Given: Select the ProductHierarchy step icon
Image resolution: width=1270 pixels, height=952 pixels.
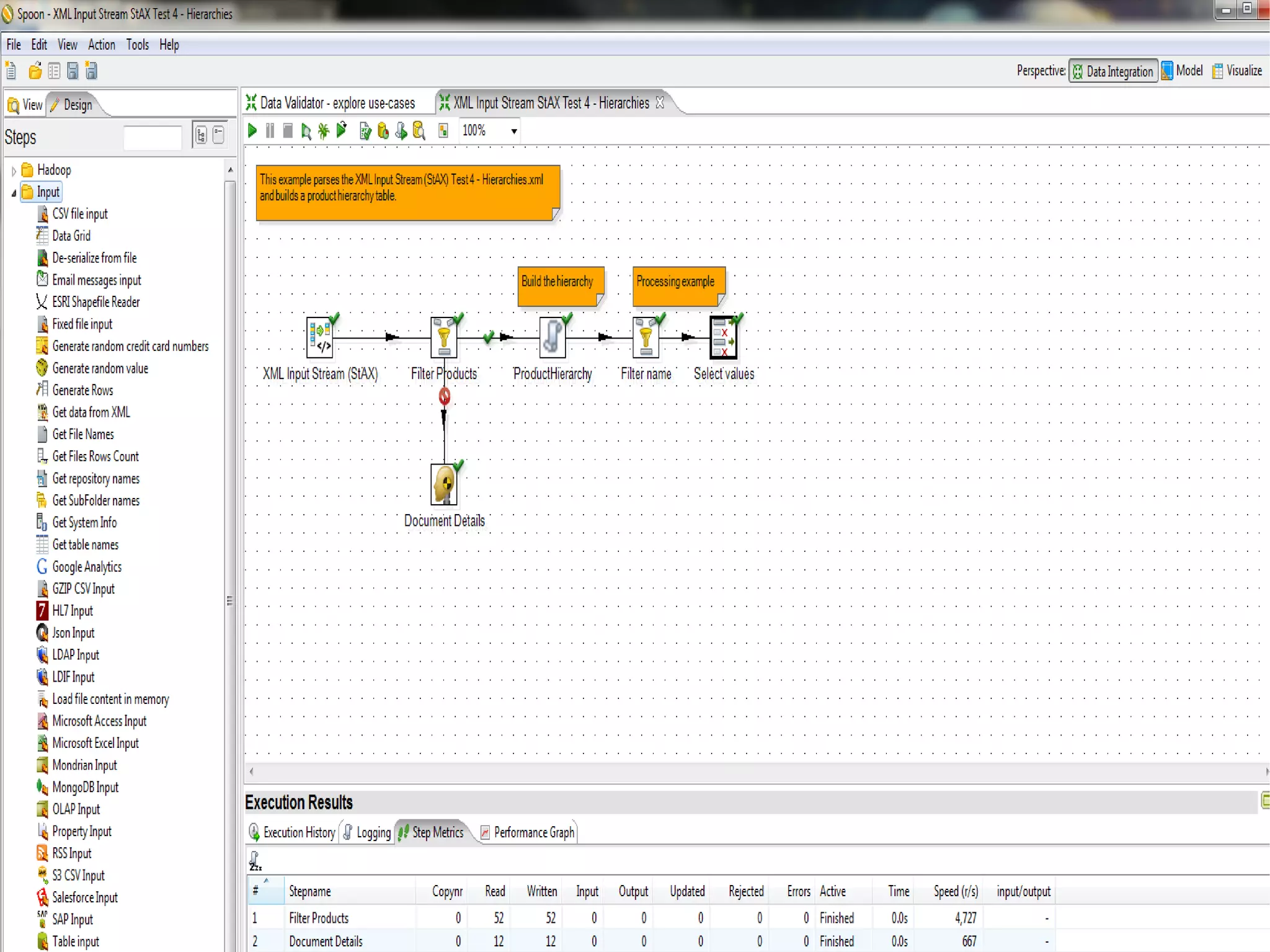Looking at the screenshot, I should (552, 339).
